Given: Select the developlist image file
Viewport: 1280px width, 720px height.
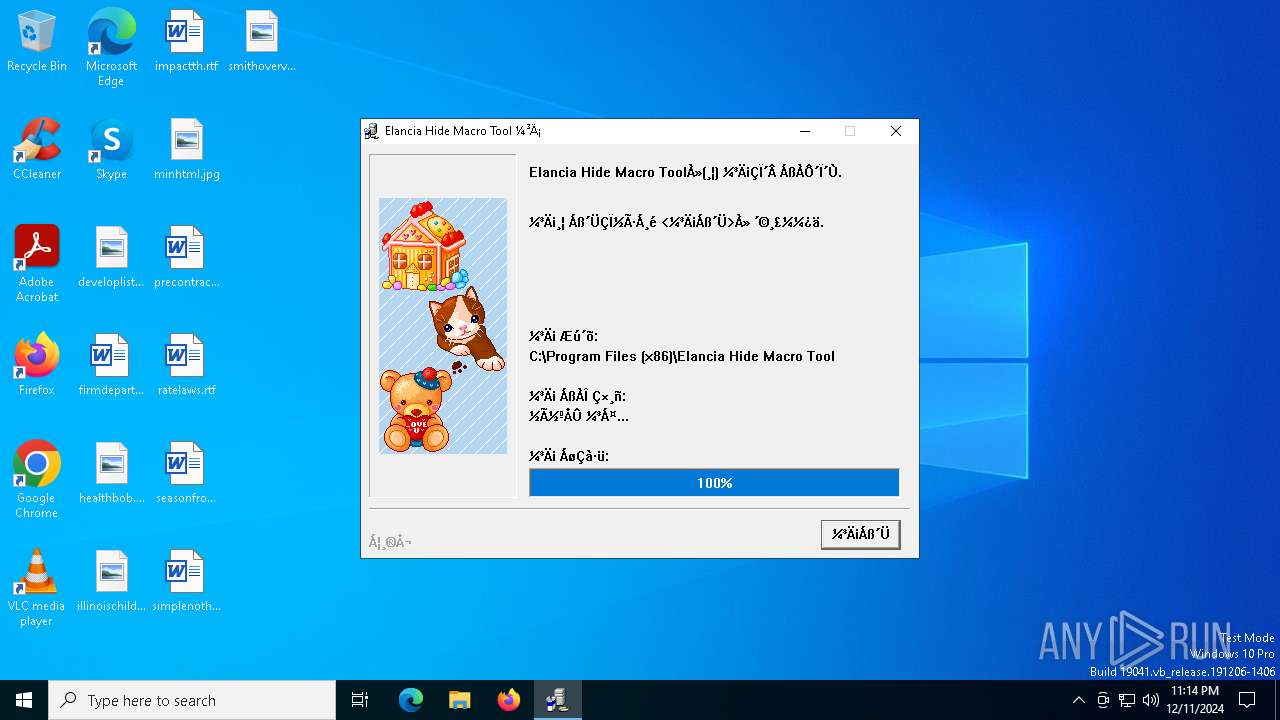Looking at the screenshot, I should [111, 258].
